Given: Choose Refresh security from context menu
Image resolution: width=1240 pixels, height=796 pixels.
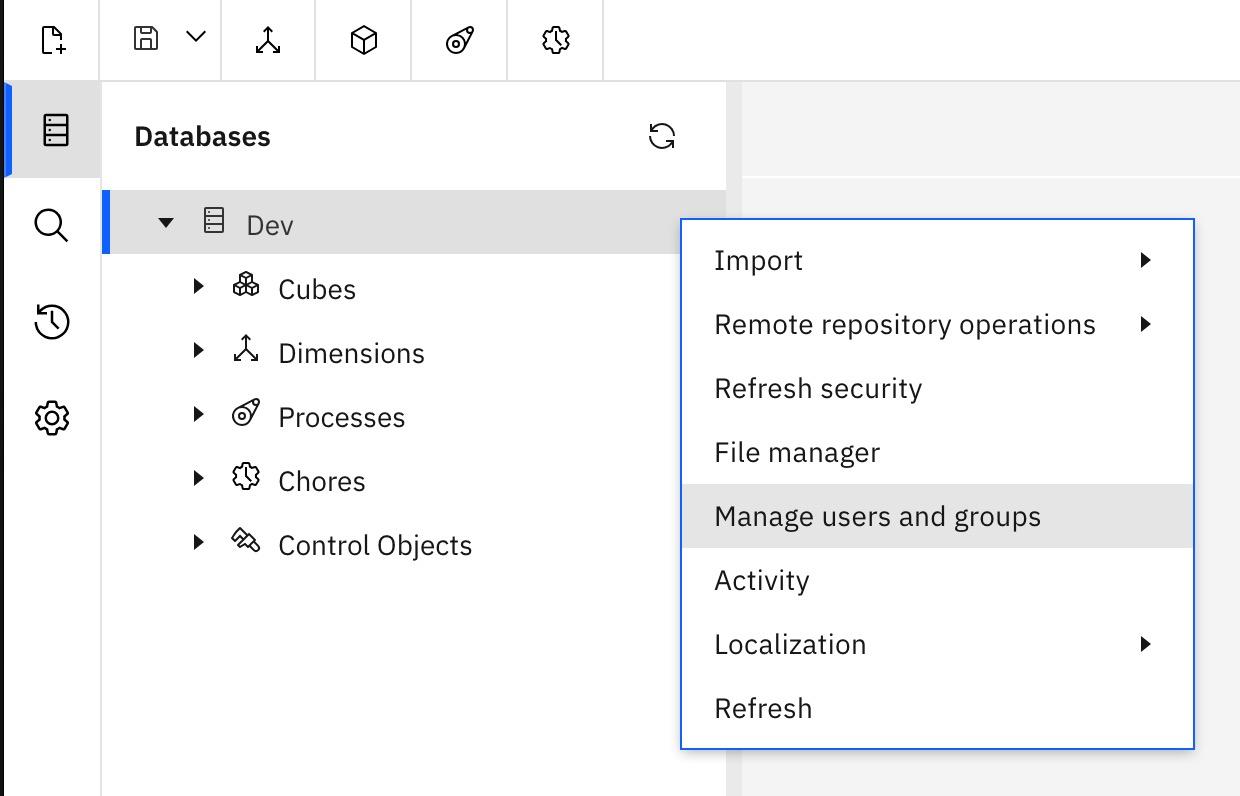Looking at the screenshot, I should tap(937, 388).
